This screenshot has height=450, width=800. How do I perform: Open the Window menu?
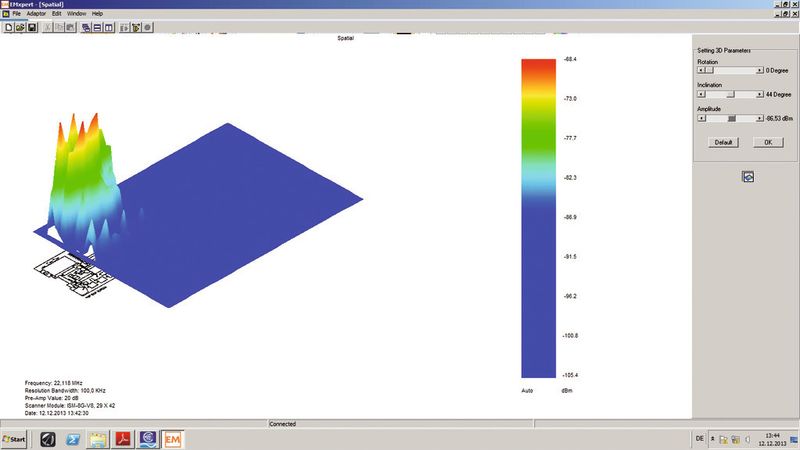(77, 14)
